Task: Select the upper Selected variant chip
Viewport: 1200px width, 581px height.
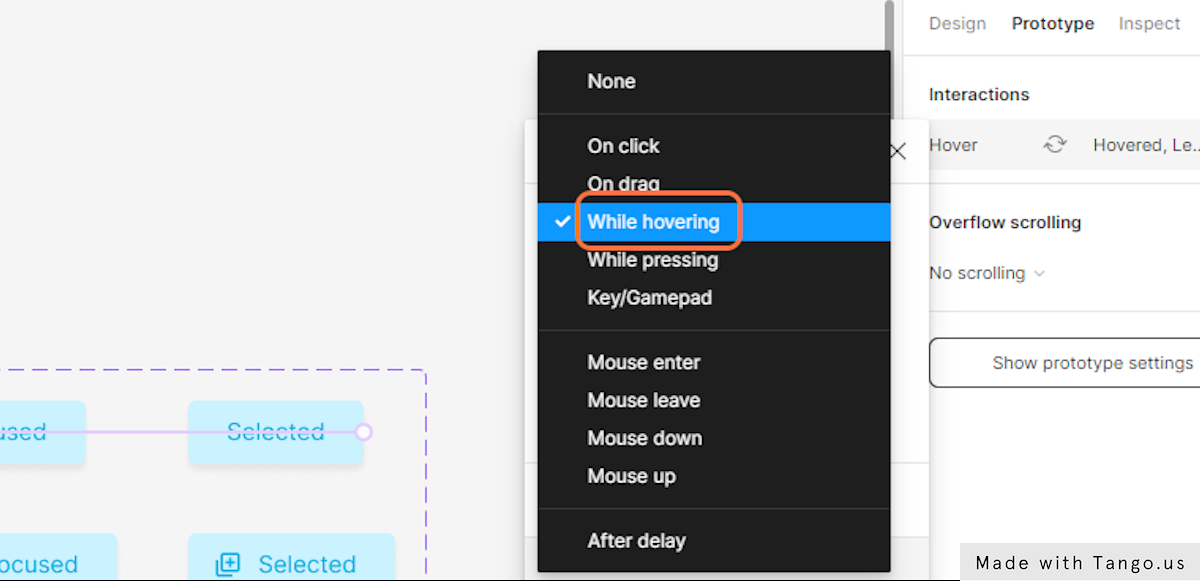Action: pyautogui.click(x=276, y=432)
